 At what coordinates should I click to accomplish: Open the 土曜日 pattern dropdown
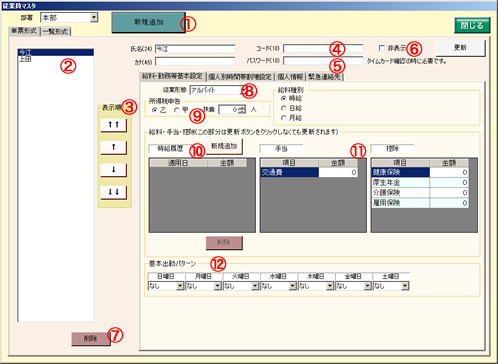tap(391, 286)
